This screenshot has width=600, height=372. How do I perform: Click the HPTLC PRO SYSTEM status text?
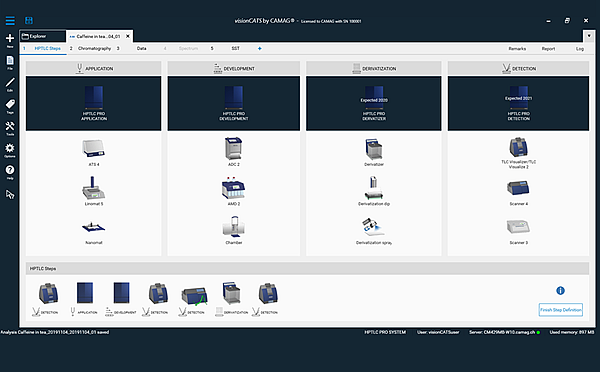coord(385,332)
